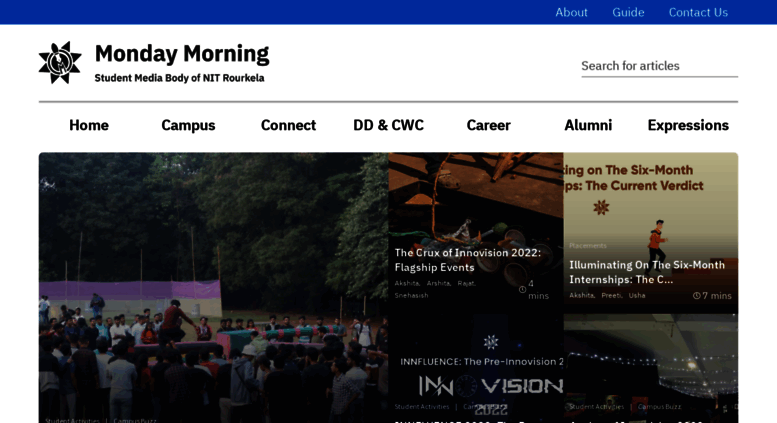Open Illuminating On The Six-Month Internships article
The height and width of the screenshot is (423, 777).
click(x=647, y=272)
